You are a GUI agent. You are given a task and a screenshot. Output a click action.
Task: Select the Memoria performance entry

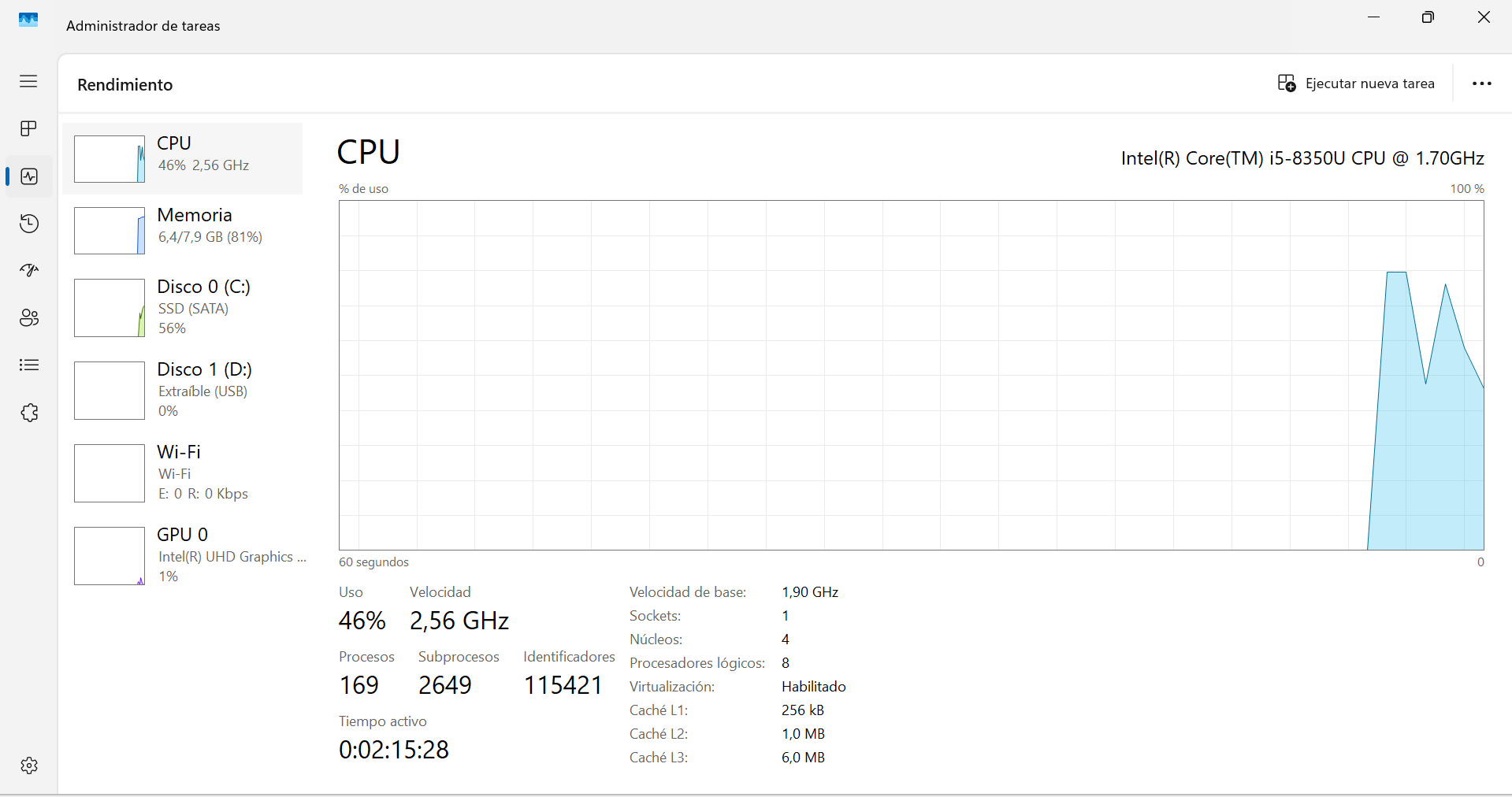pyautogui.click(x=209, y=226)
